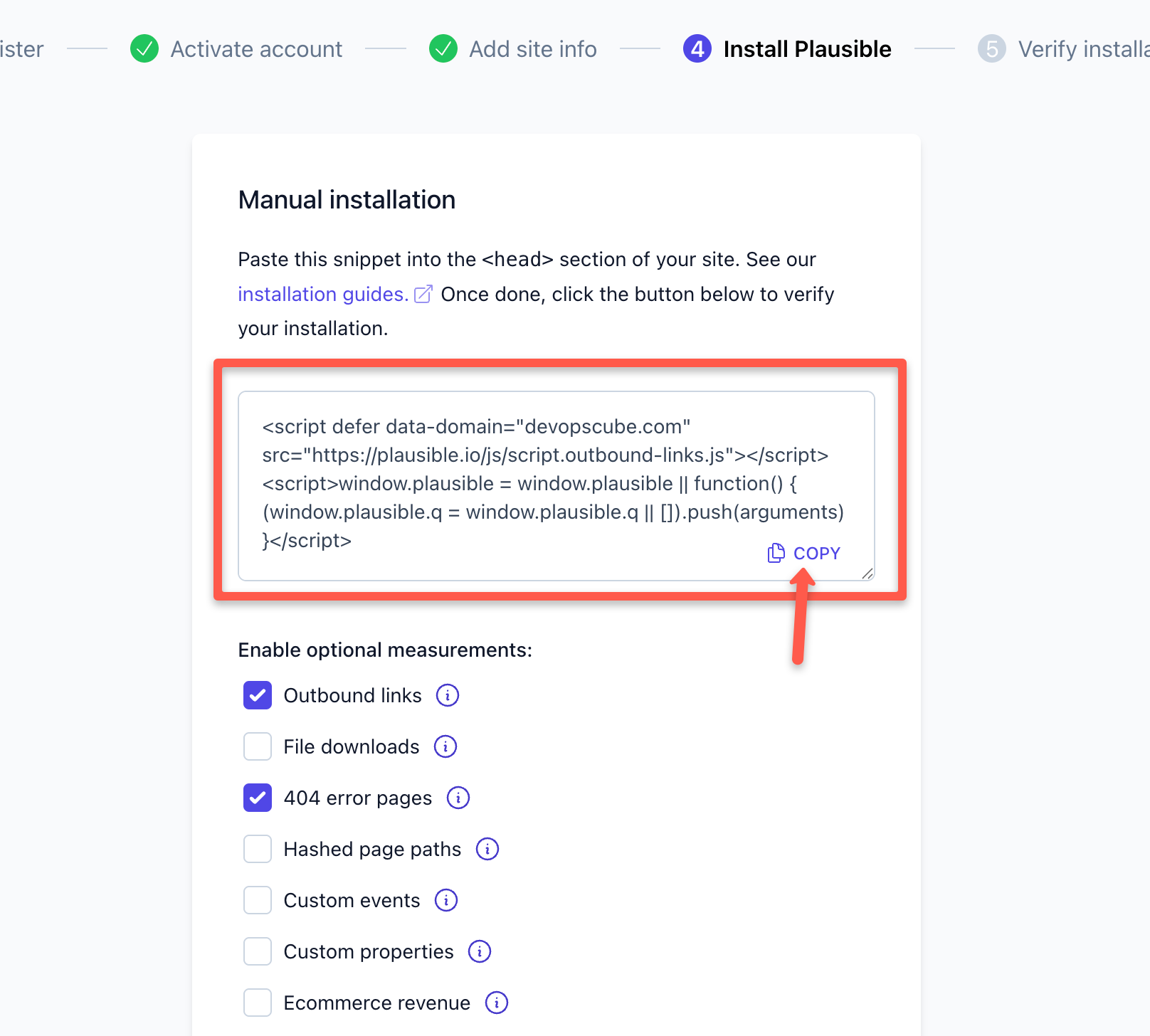This screenshot has width=1150, height=1036.
Task: Click the info icon beside Custom events
Action: click(x=445, y=900)
